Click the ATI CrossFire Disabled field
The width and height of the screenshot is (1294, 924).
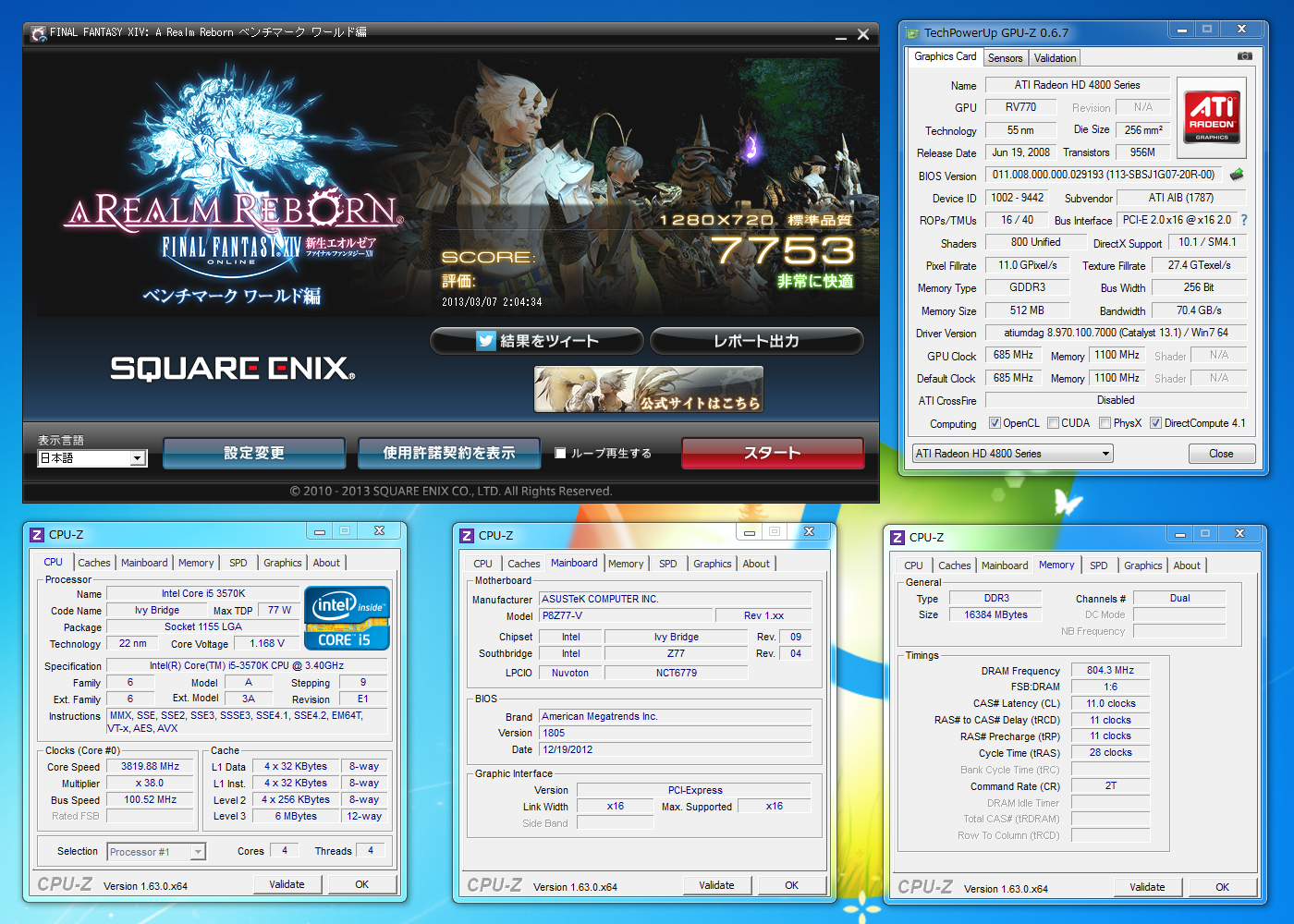point(1116,400)
